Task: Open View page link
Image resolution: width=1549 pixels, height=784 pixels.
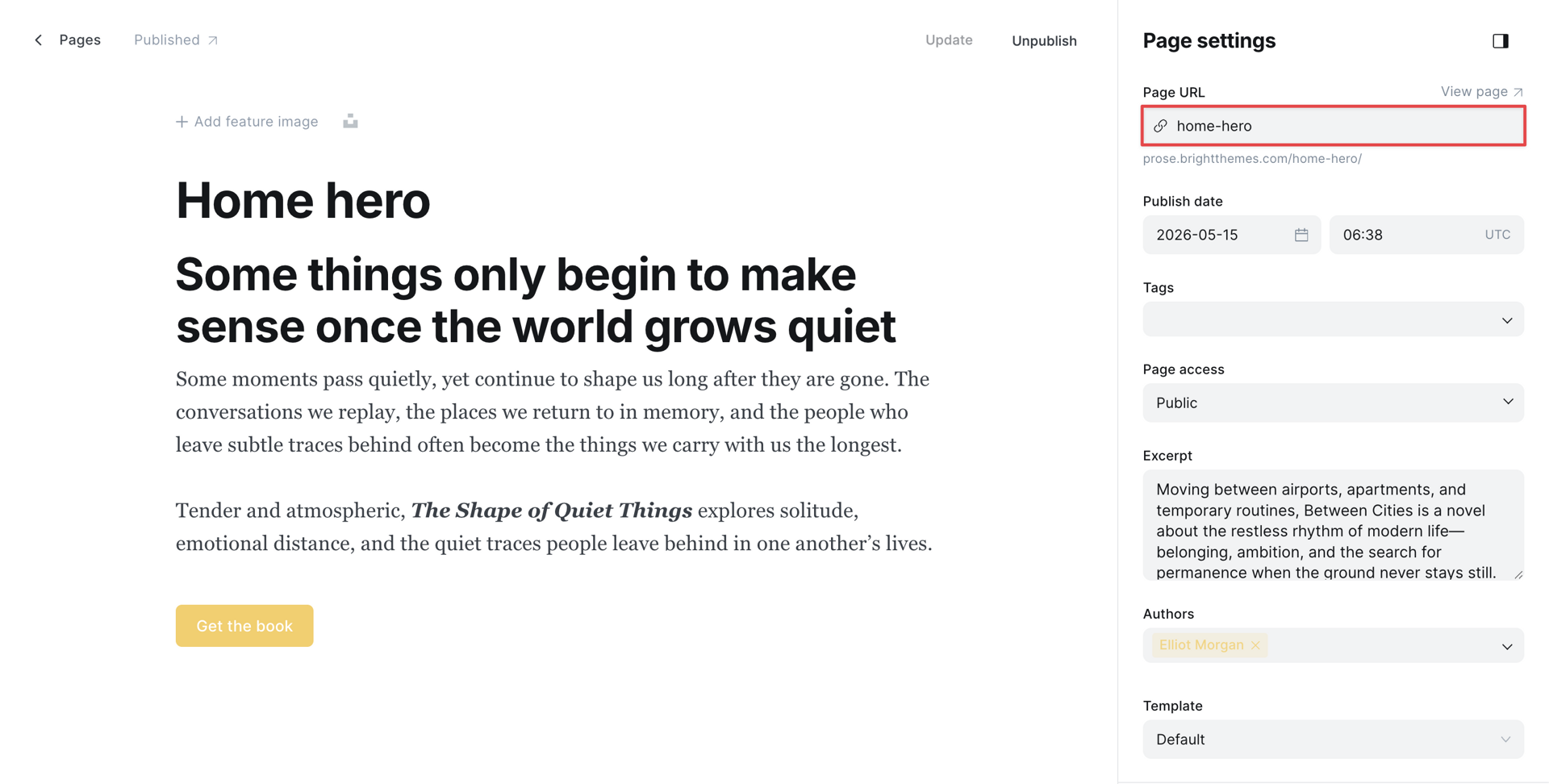Action: 1482,92
